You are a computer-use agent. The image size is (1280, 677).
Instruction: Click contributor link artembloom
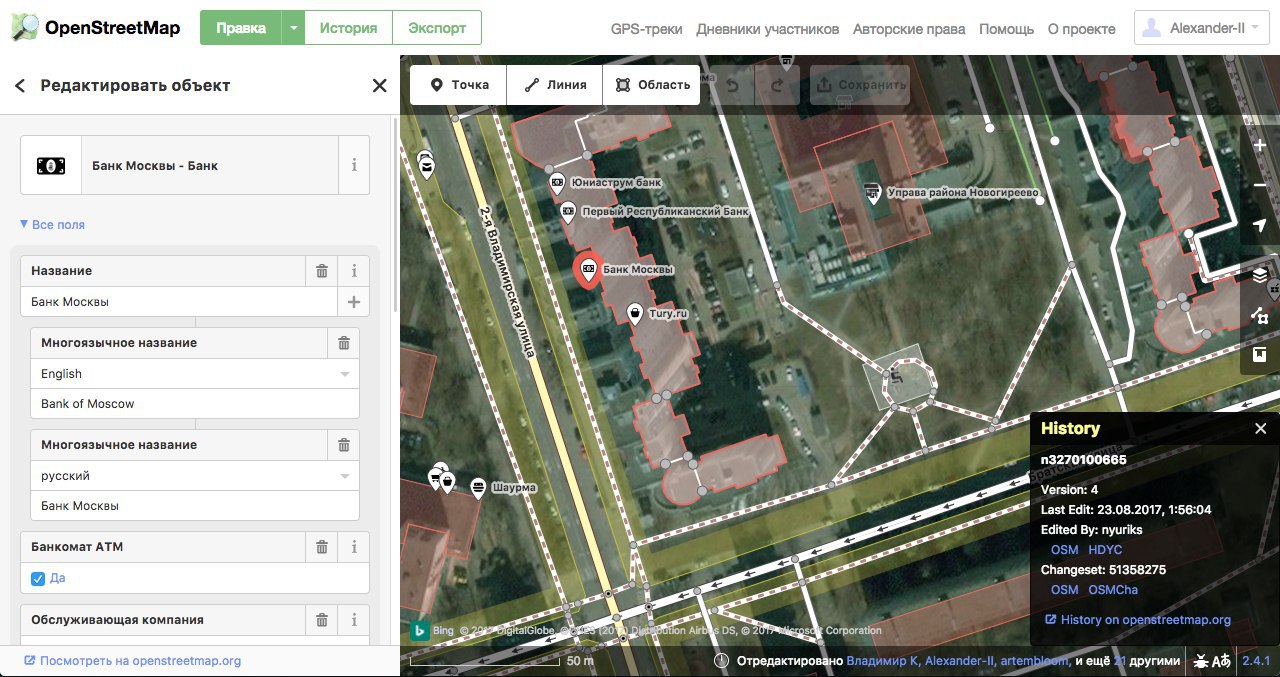click(x=1035, y=661)
